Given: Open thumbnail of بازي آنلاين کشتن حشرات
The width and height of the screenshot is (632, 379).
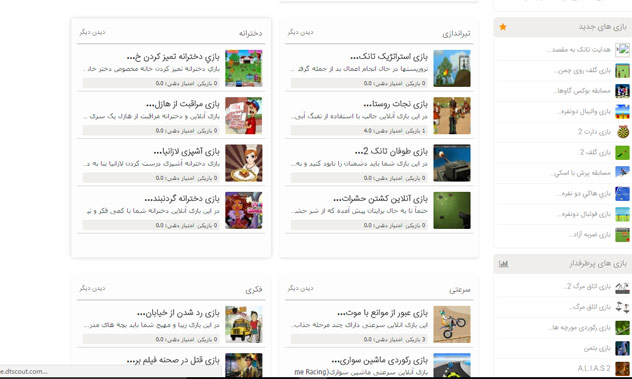Looking at the screenshot, I should coord(452,210).
